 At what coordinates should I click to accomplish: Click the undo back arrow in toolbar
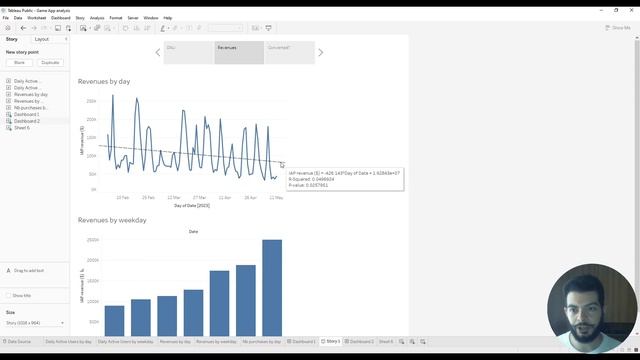coord(23,28)
